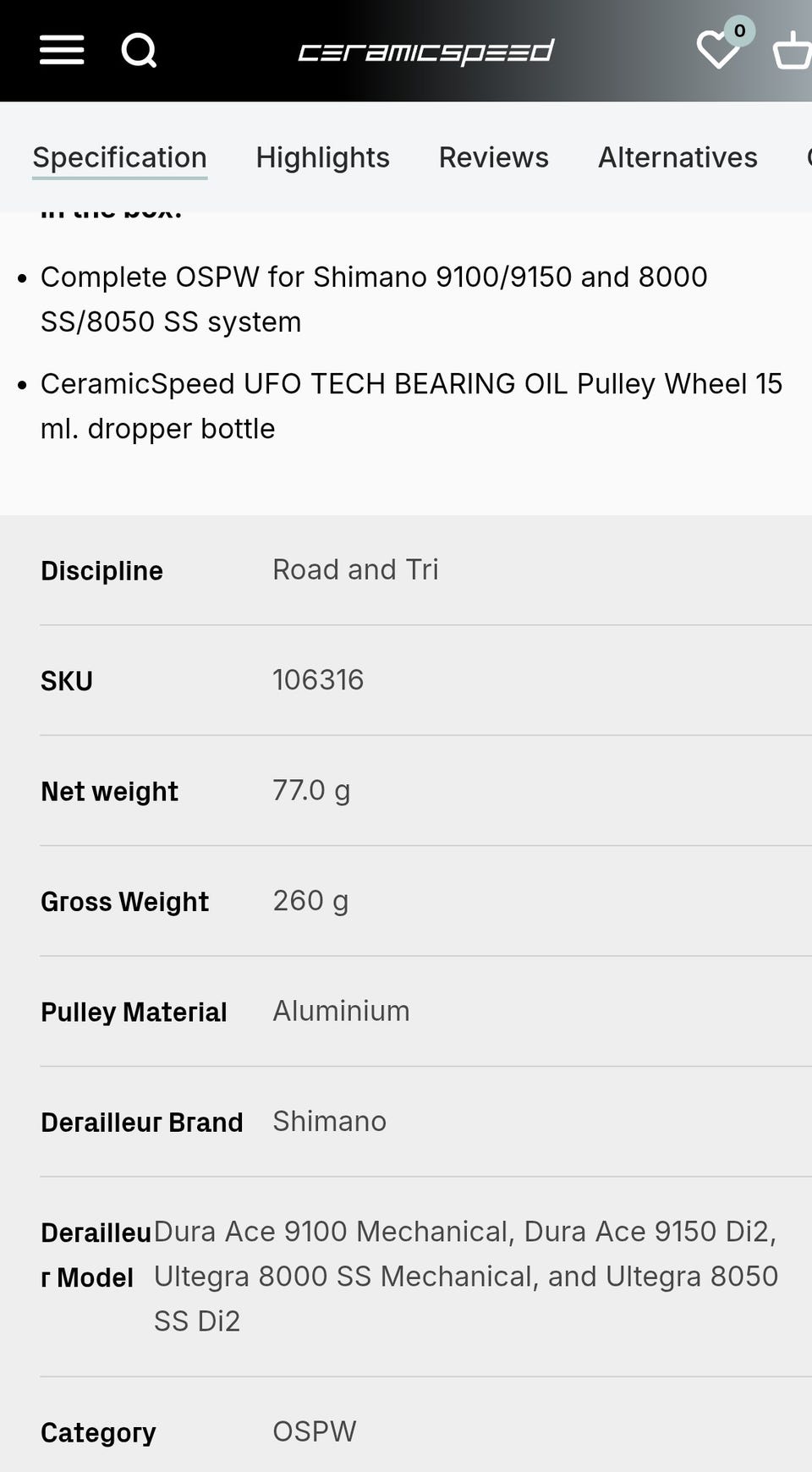Click the Road and Tri discipline value
This screenshot has width=812, height=1472.
[x=355, y=569]
